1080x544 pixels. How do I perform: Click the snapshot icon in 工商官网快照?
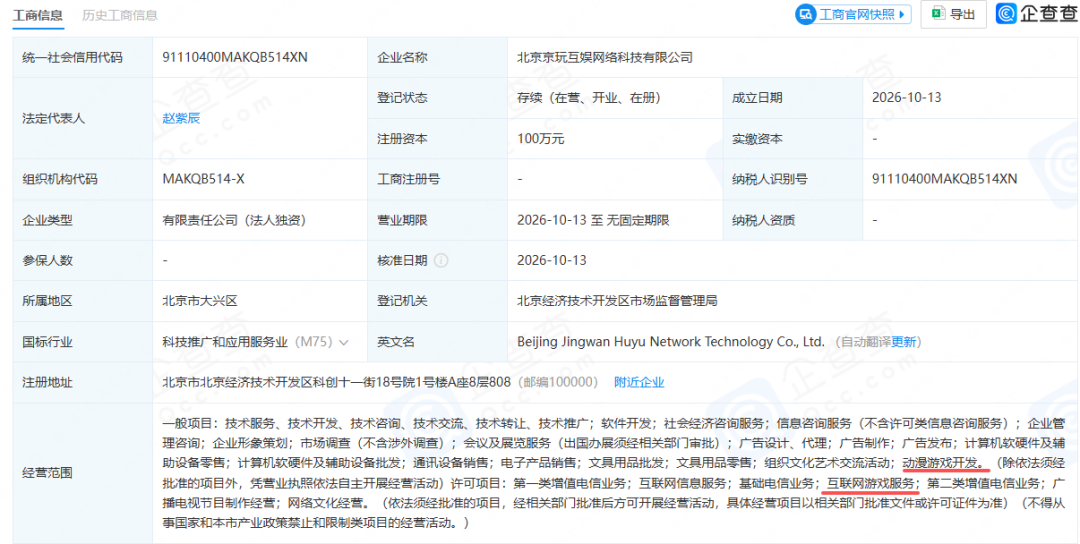click(807, 14)
